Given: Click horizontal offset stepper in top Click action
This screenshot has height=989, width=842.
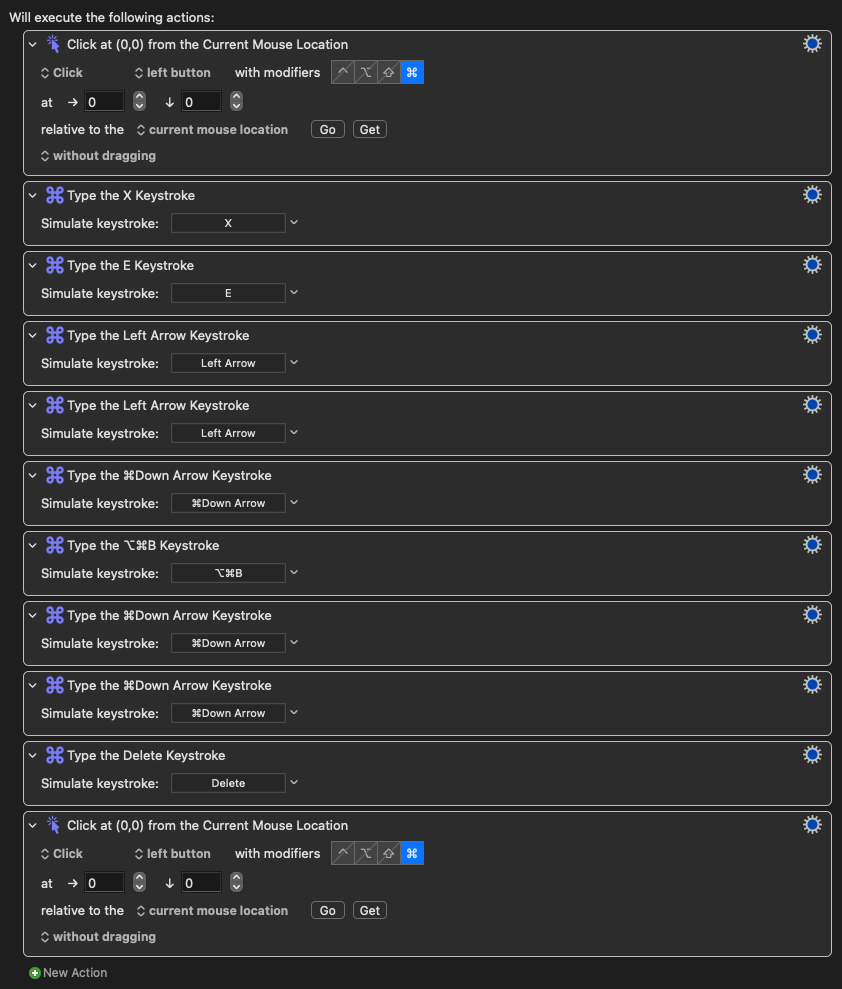Looking at the screenshot, I should click(139, 101).
